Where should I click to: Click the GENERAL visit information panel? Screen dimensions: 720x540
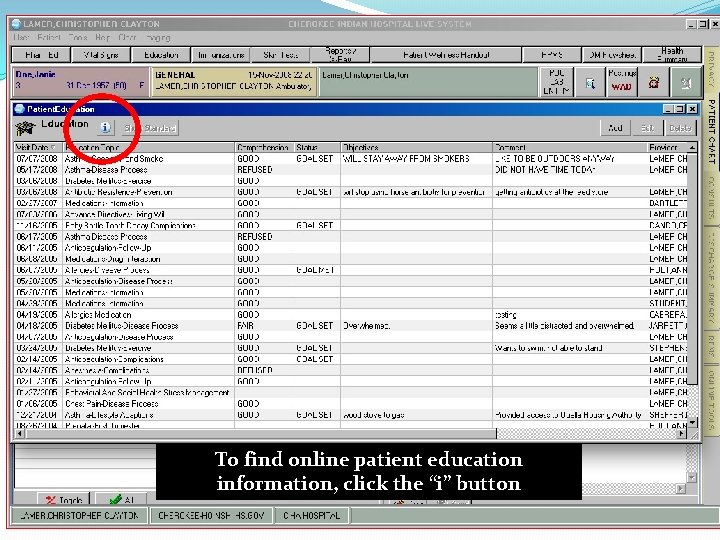[x=234, y=81]
